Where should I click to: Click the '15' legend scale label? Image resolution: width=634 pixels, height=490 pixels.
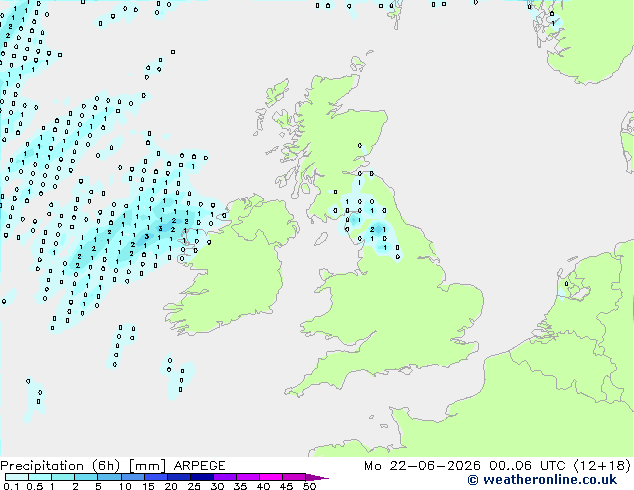[x=148, y=486]
